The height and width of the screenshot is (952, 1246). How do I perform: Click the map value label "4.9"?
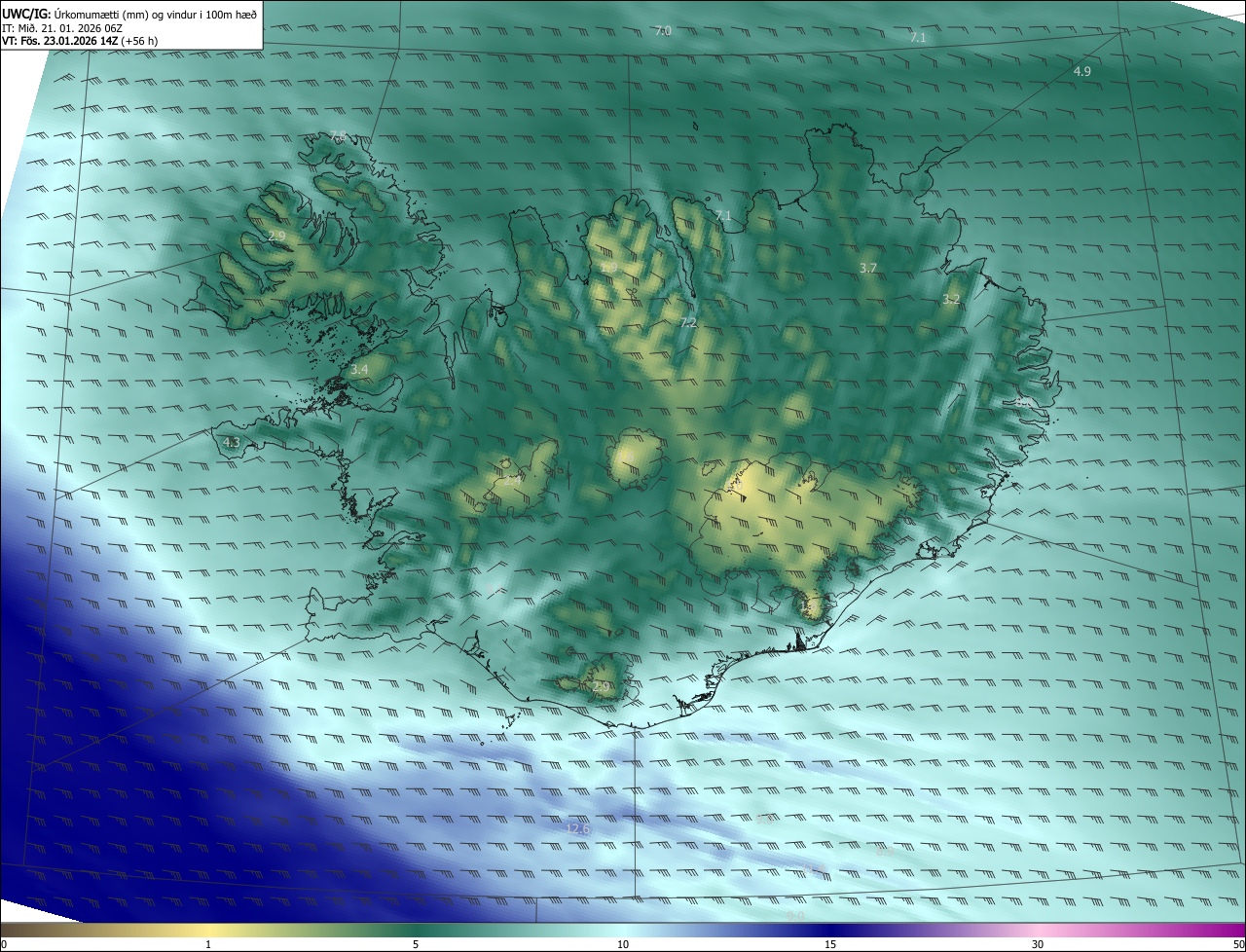(x=1082, y=72)
